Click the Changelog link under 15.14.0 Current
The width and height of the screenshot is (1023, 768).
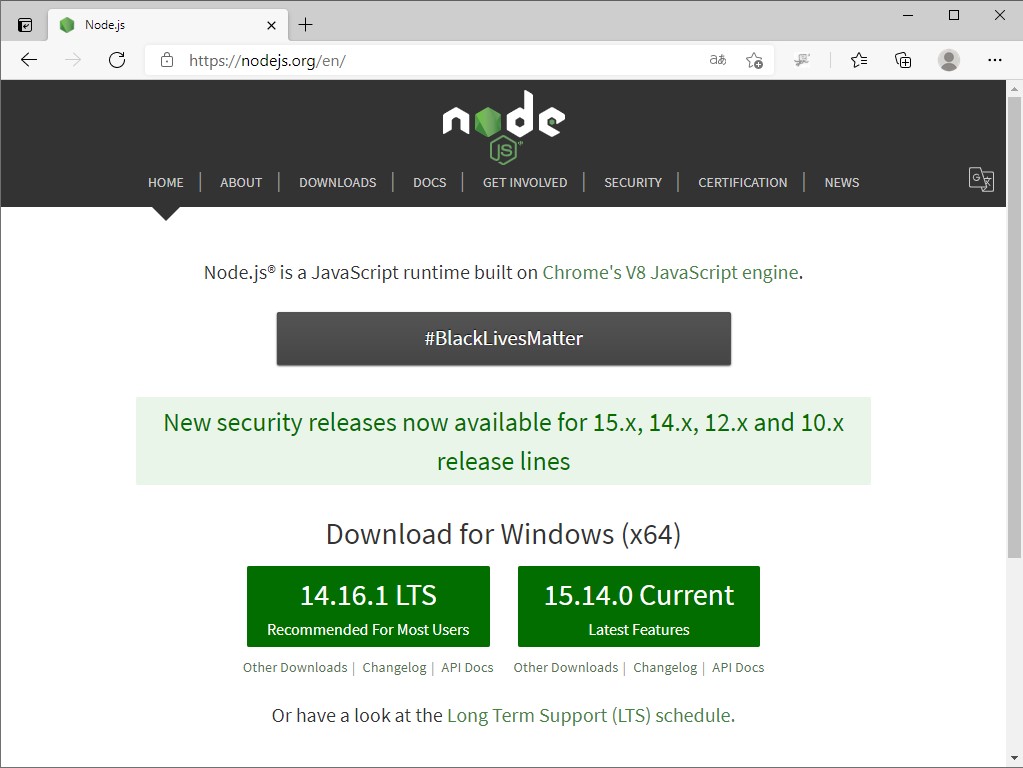coord(665,667)
